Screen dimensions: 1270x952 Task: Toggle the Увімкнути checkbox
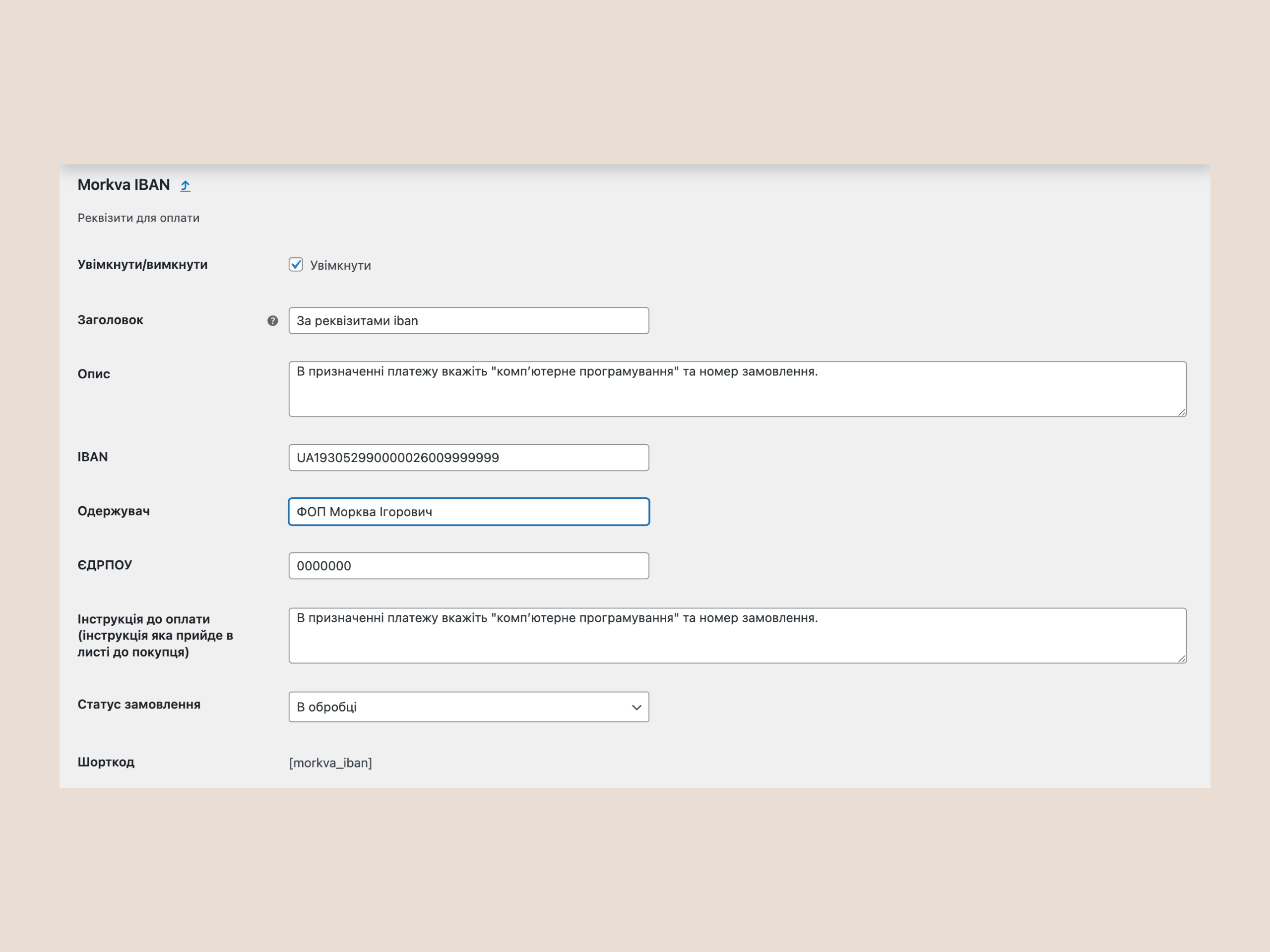296,265
